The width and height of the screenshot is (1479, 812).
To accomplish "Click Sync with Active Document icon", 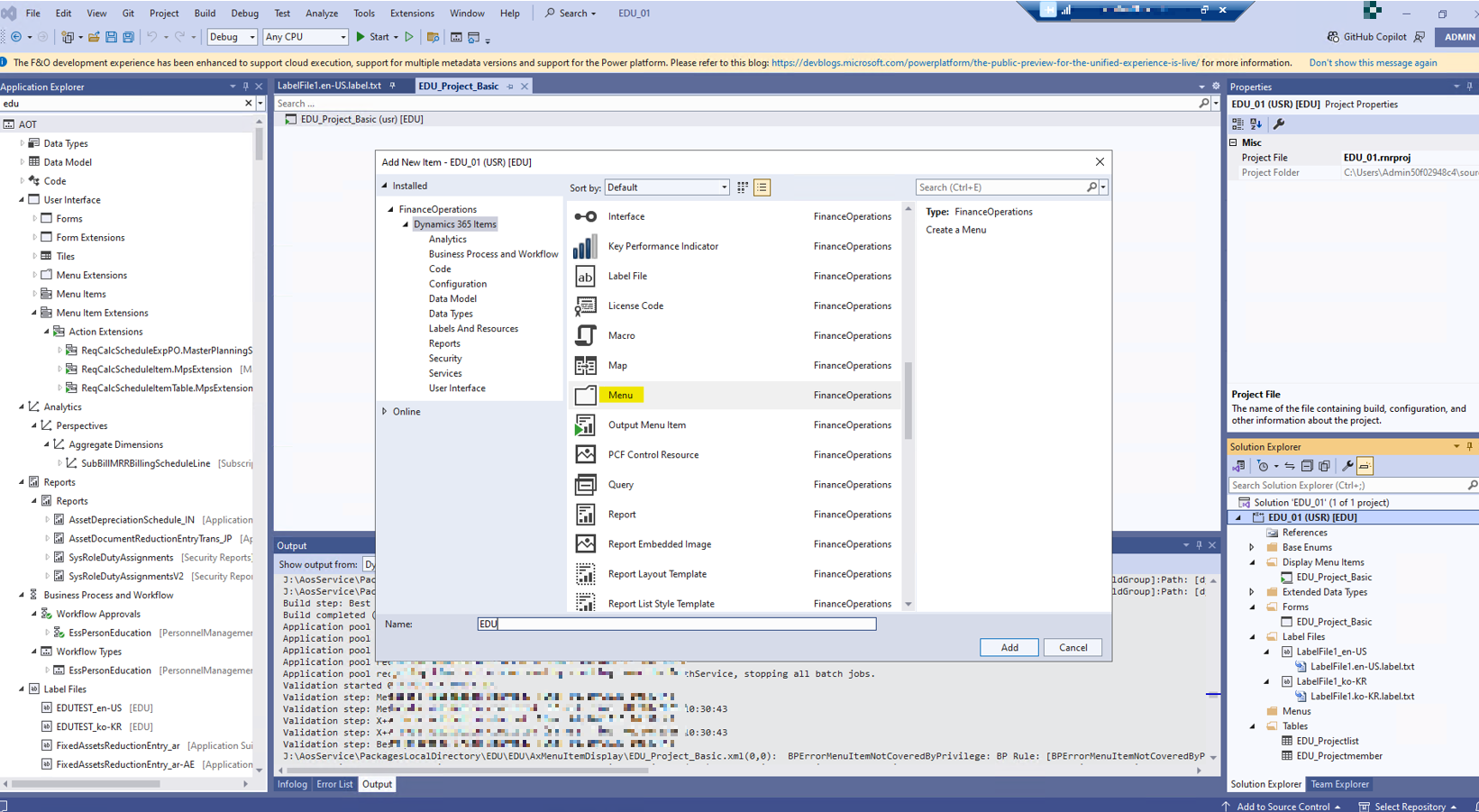I will pos(1290,466).
